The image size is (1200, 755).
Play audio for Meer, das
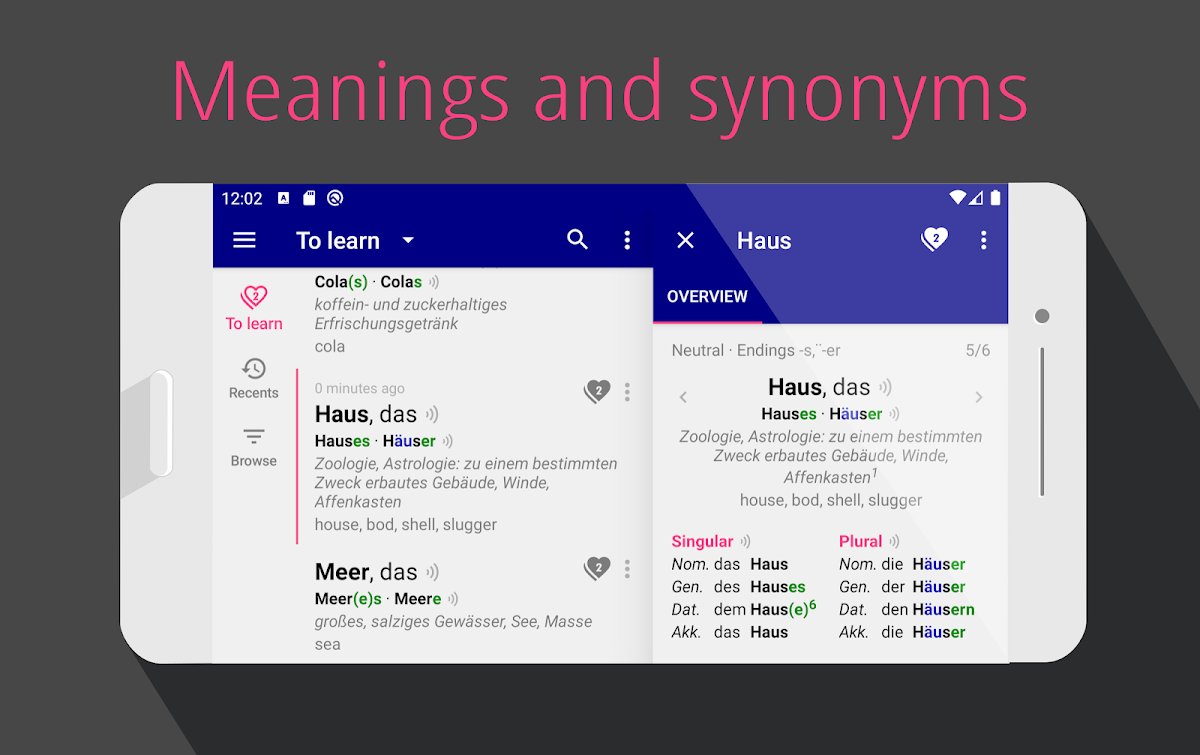click(432, 572)
